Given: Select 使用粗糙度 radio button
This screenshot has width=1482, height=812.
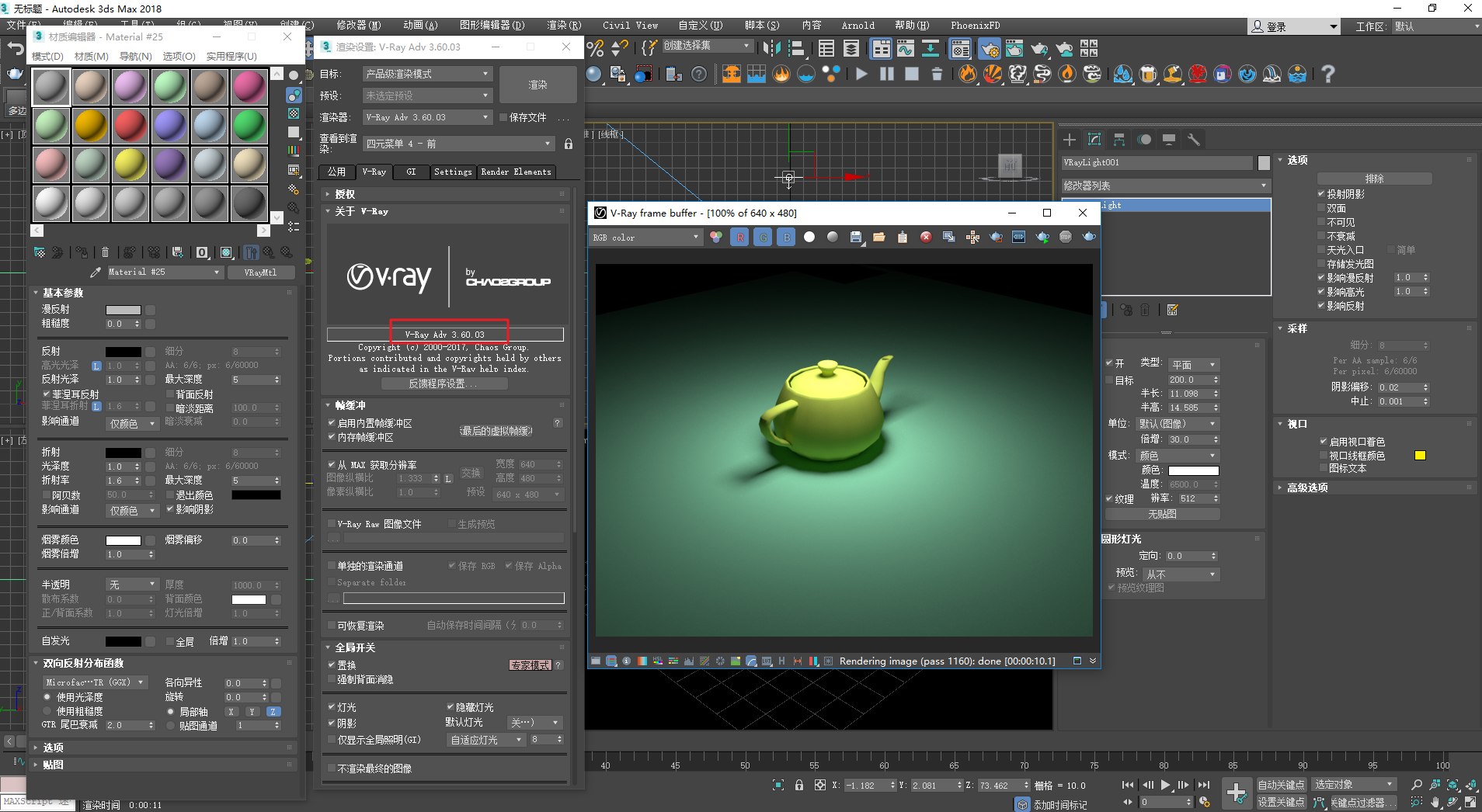Looking at the screenshot, I should pyautogui.click(x=47, y=711).
